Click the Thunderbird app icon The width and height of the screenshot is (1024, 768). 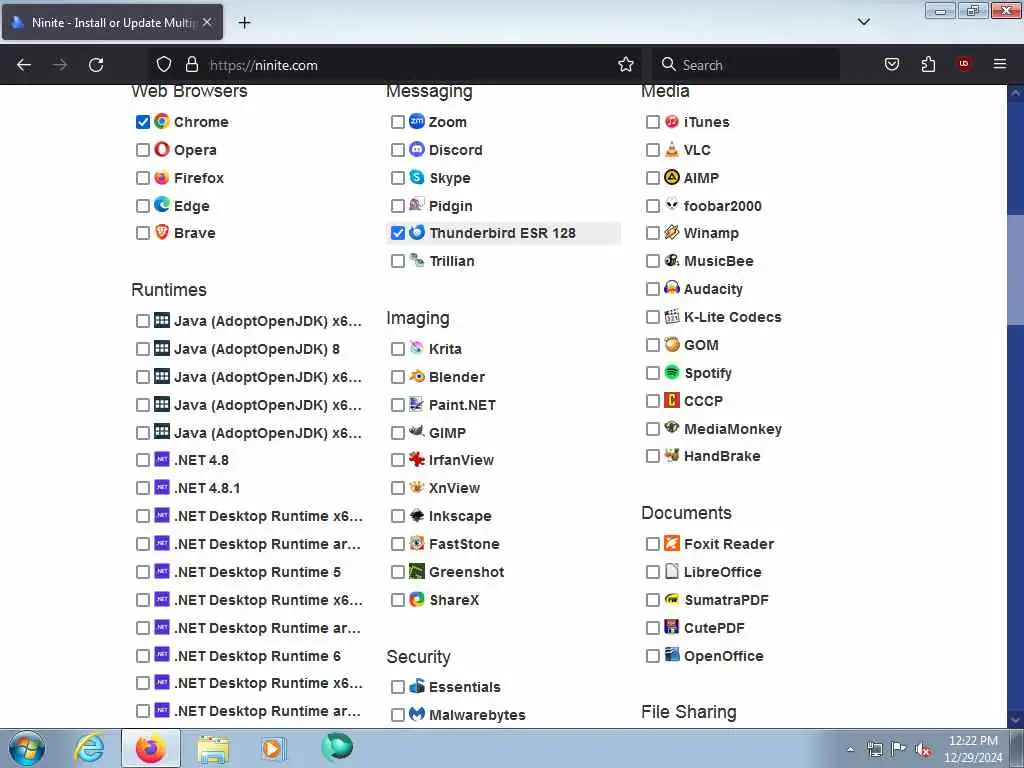(x=417, y=232)
